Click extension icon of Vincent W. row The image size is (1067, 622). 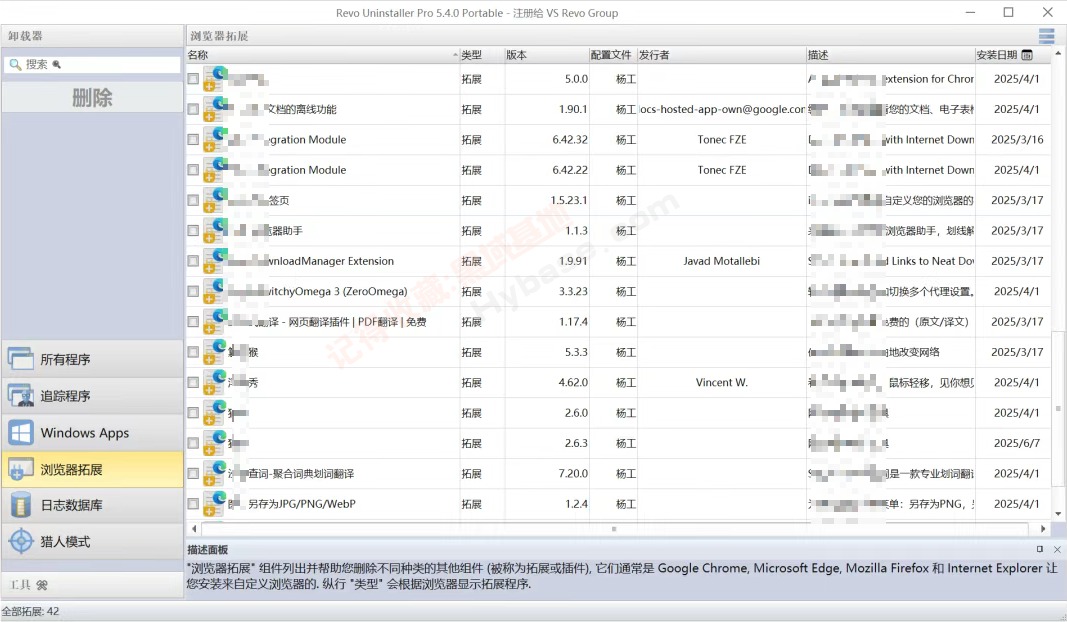[x=215, y=382]
